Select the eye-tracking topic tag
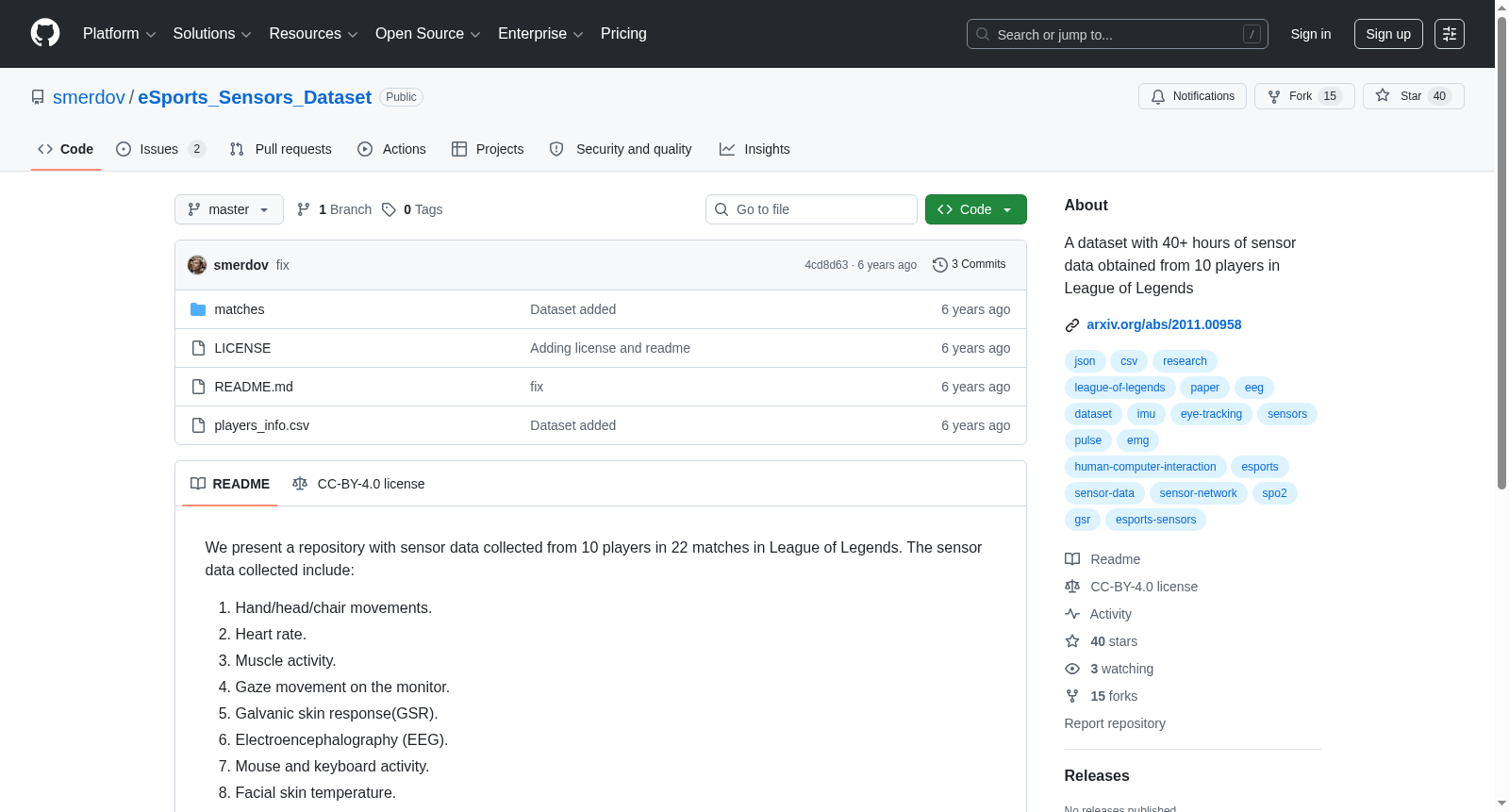Image resolution: width=1509 pixels, height=812 pixels. [x=1211, y=414]
